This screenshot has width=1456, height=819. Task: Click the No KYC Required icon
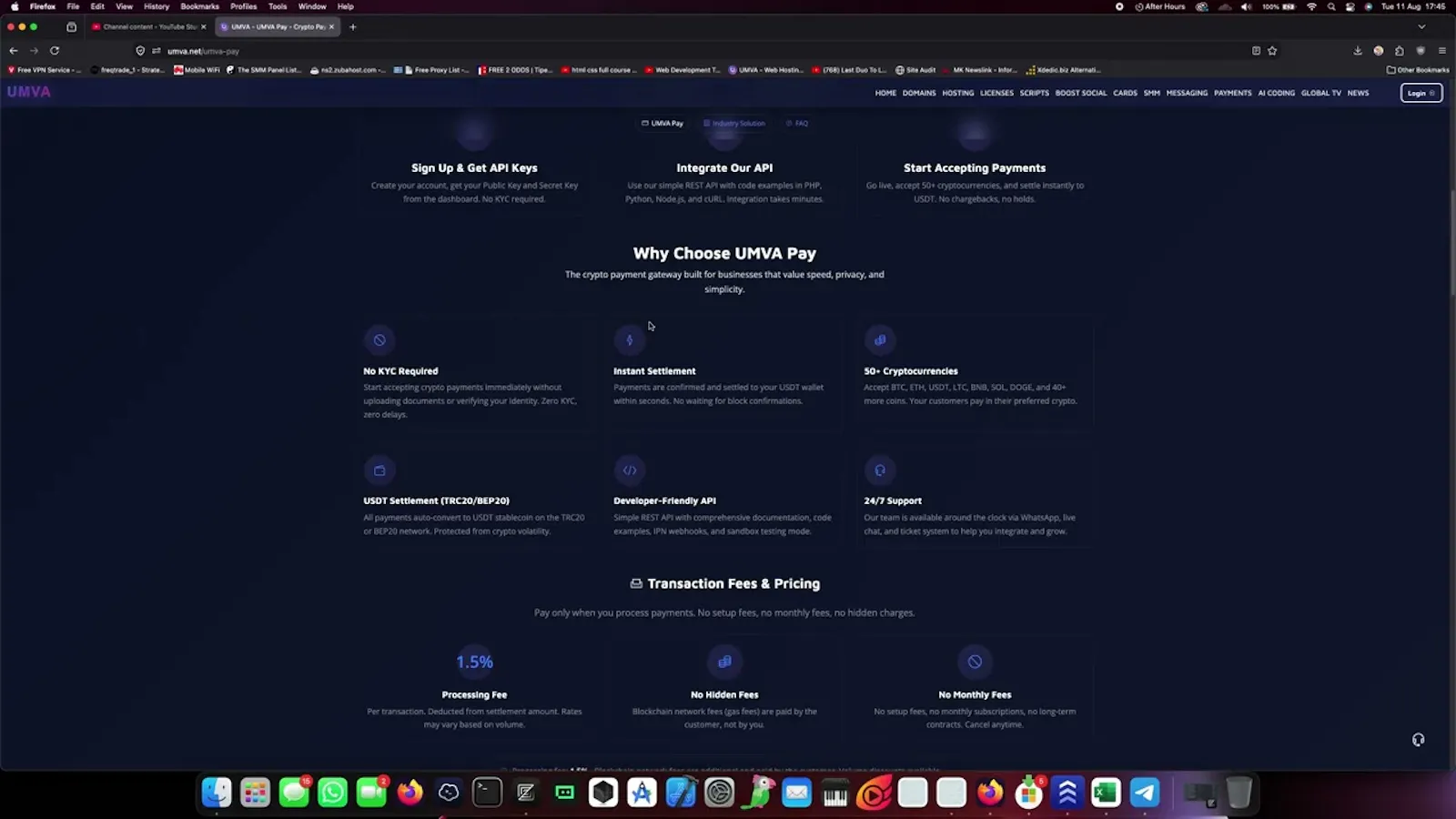(379, 340)
